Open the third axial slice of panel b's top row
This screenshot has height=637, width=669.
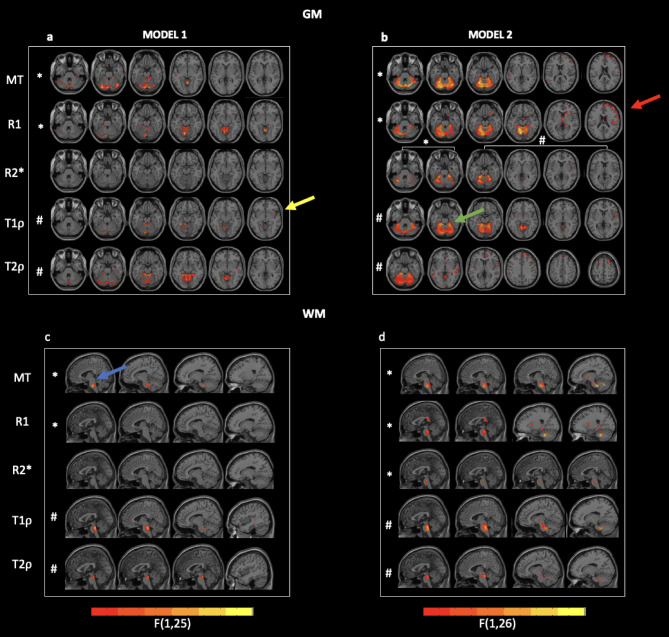(483, 73)
